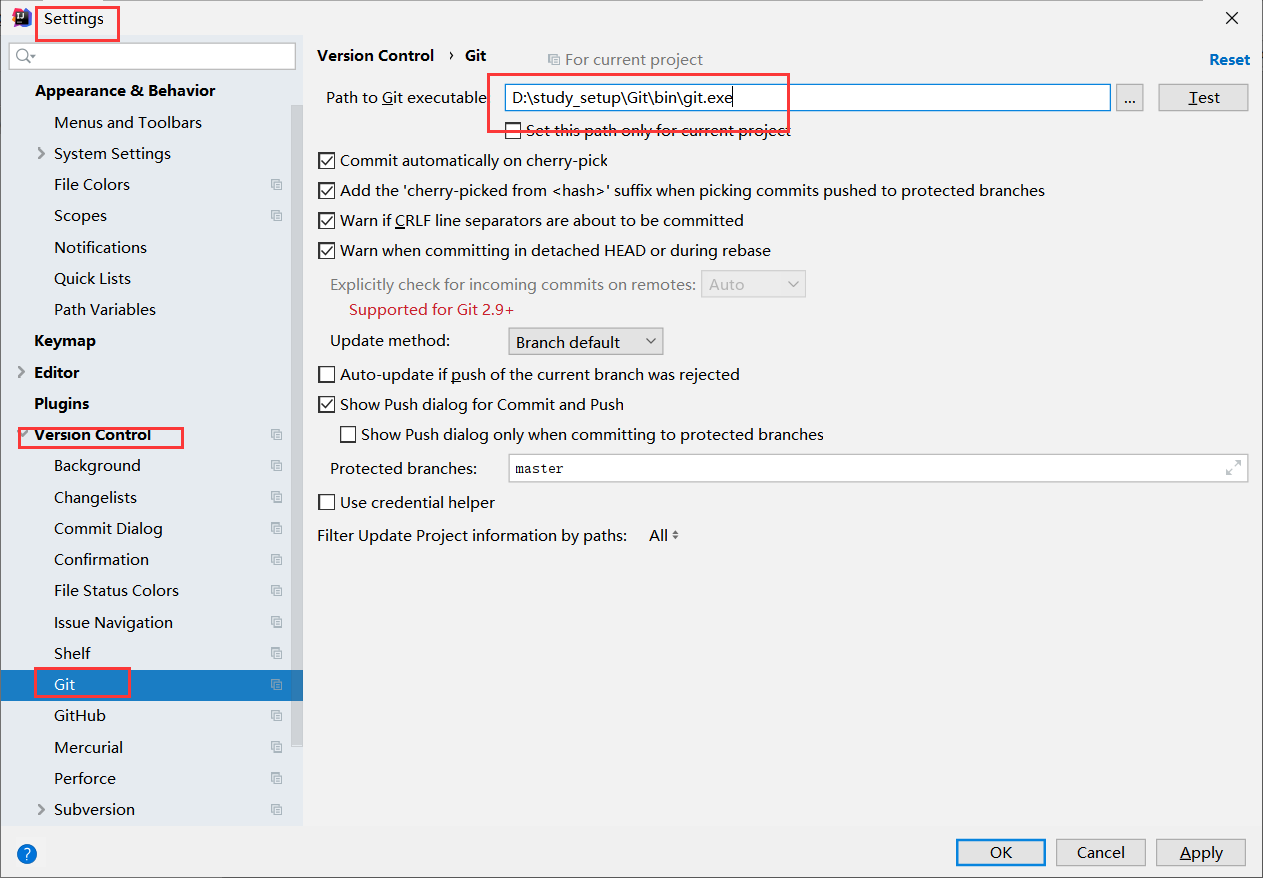
Task: Select GitHub under Version Control
Action: [x=80, y=715]
